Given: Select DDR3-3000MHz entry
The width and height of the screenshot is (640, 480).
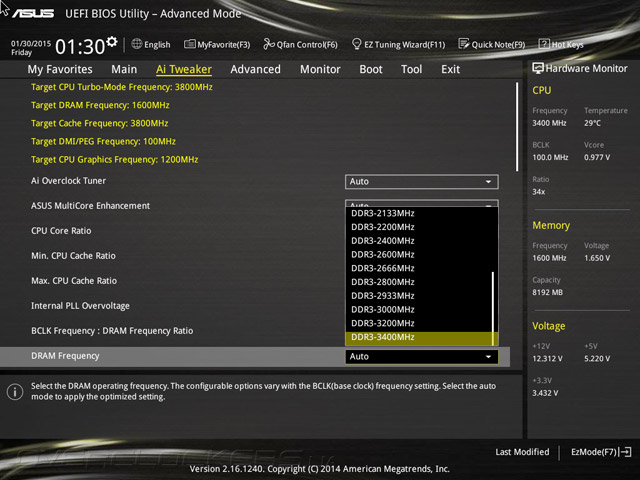Looking at the screenshot, I should click(418, 310).
